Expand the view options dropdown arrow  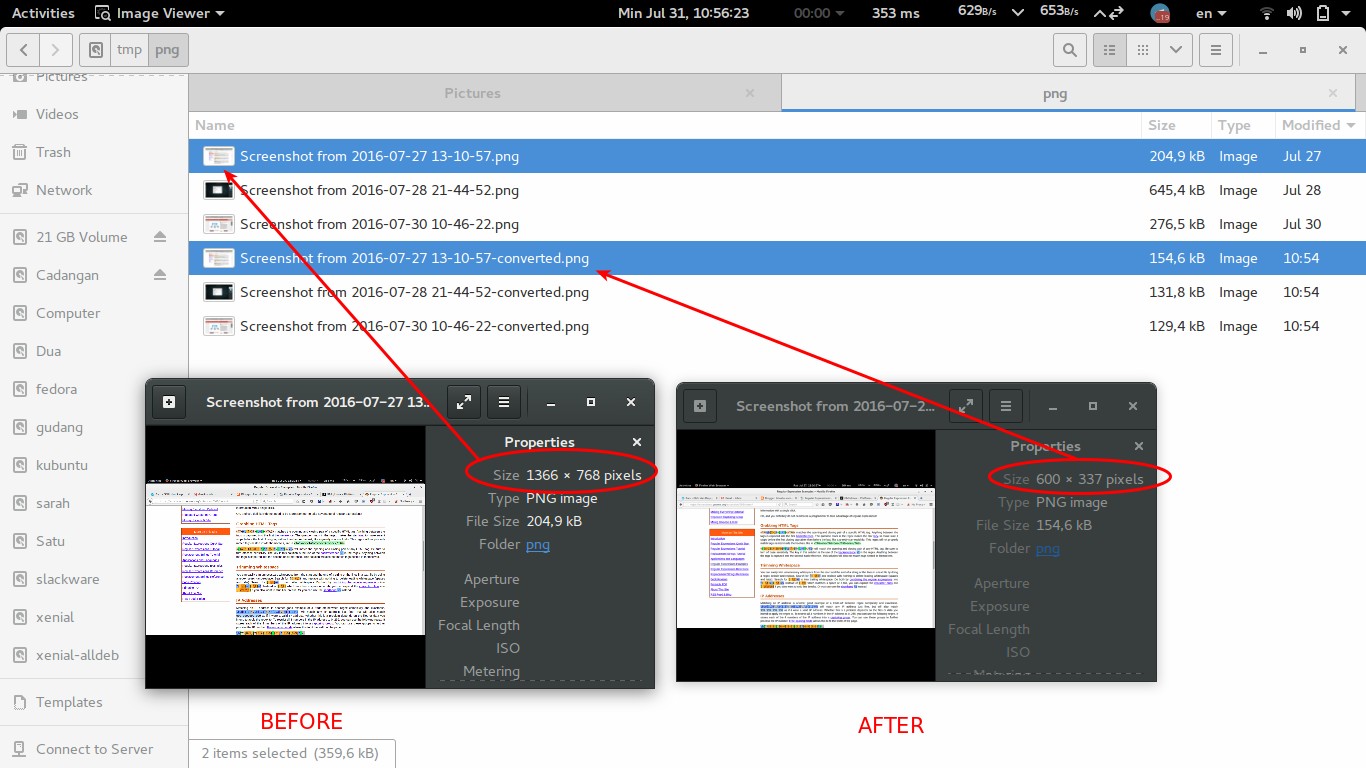1175,50
